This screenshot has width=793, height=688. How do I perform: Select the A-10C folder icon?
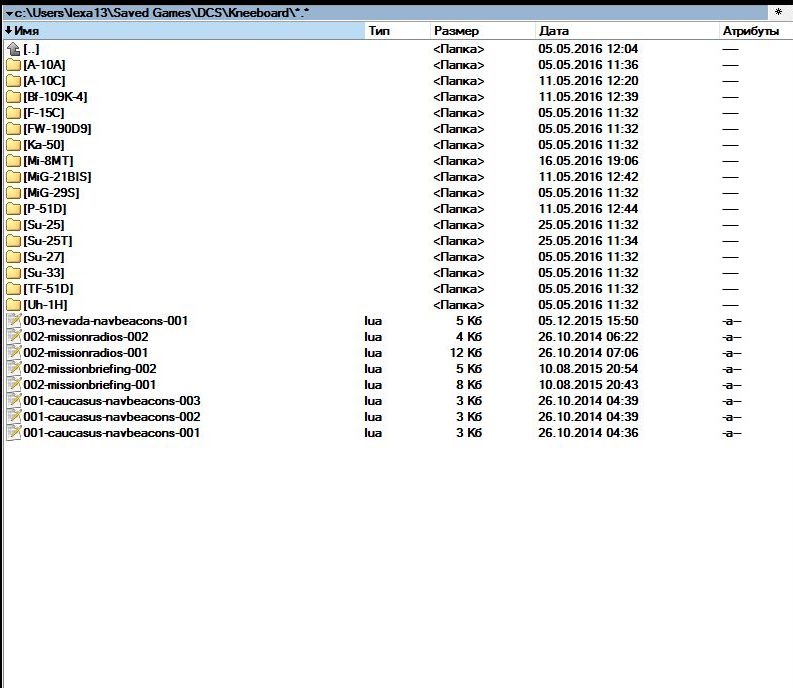tap(14, 81)
